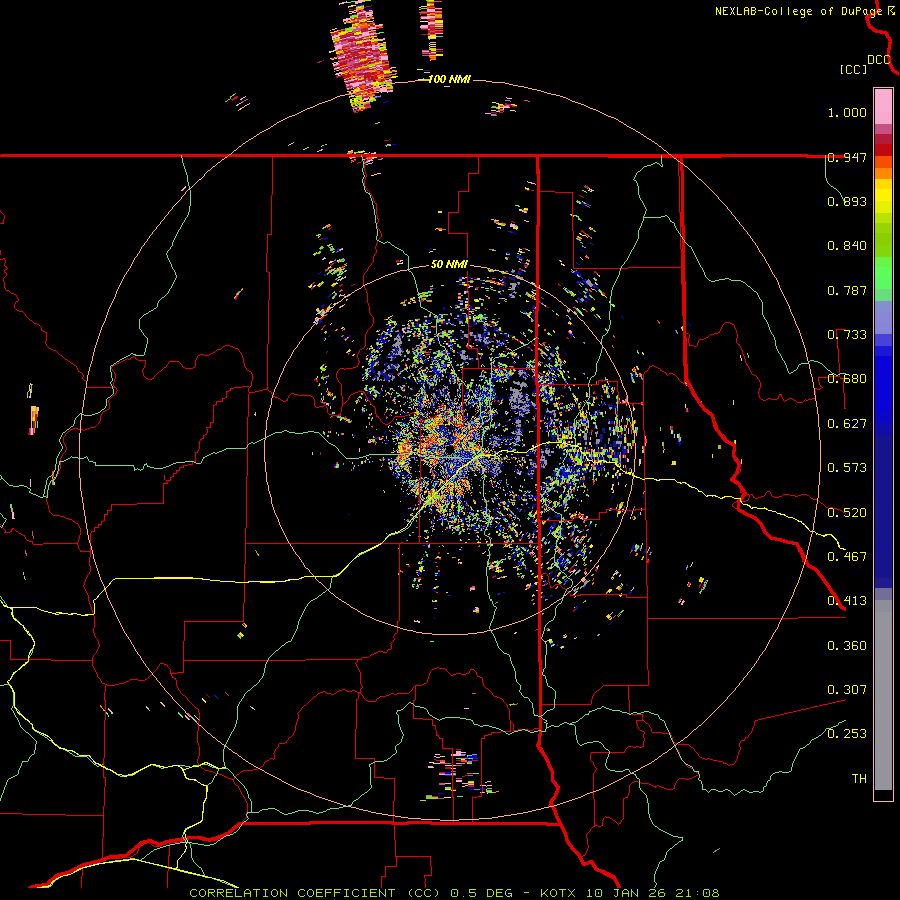Click the 0.947 legend value

point(847,157)
